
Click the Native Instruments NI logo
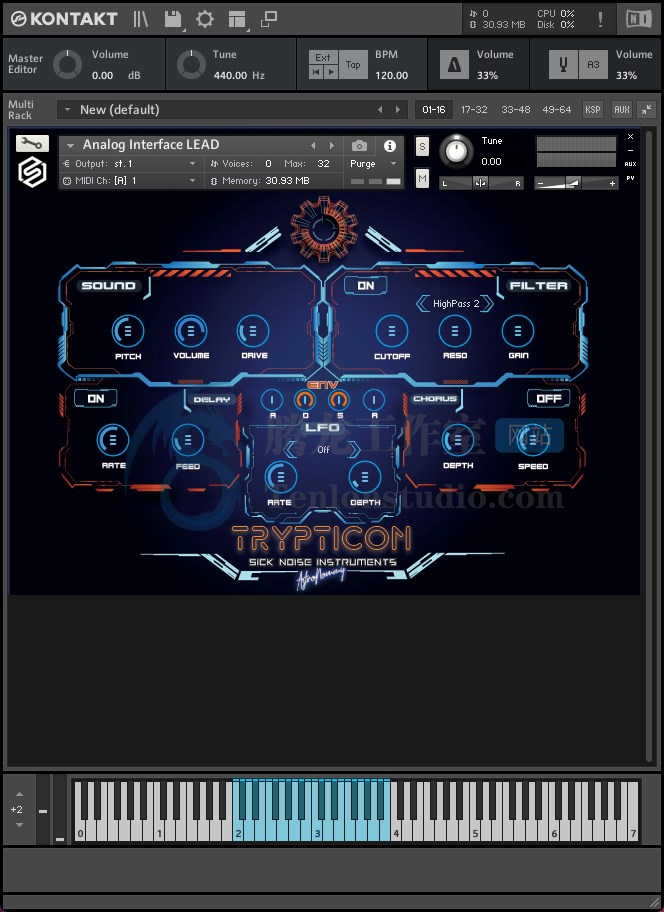pyautogui.click(x=638, y=19)
